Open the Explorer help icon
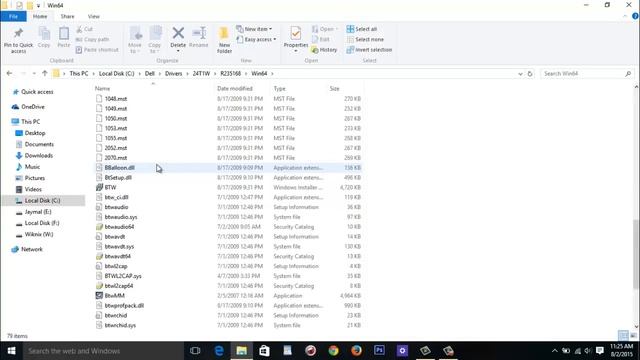Viewport: 640px width, 360px height. tap(635, 16)
